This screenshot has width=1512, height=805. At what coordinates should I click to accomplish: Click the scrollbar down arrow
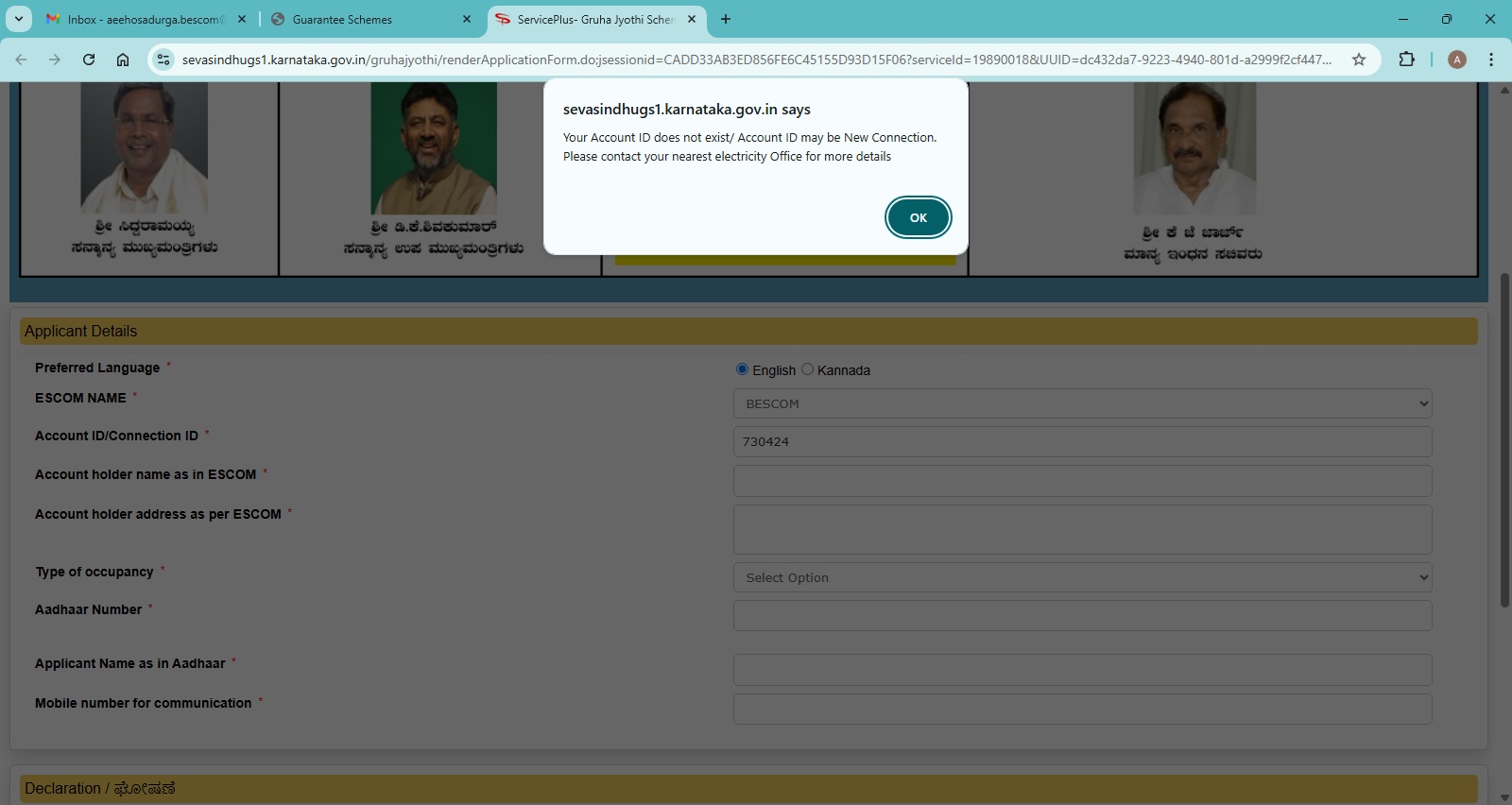click(x=1504, y=797)
